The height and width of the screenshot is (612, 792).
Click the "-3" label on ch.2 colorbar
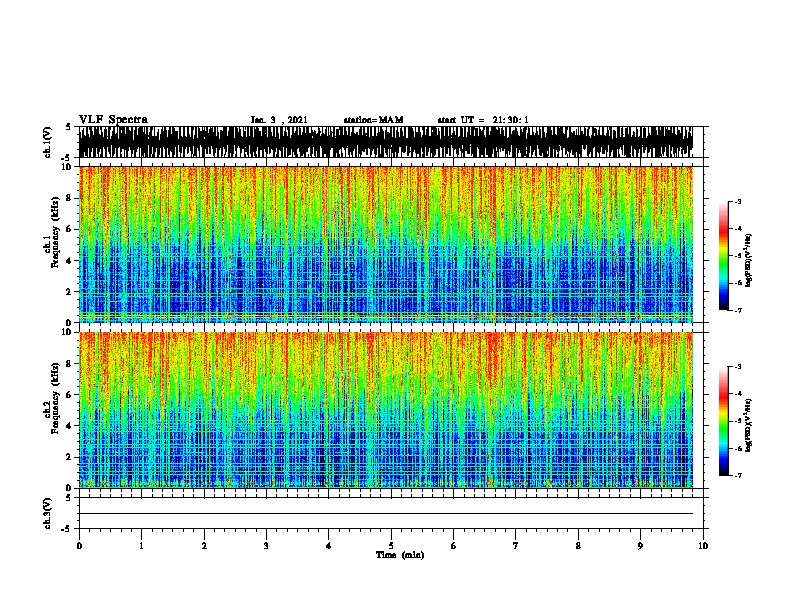point(737,367)
